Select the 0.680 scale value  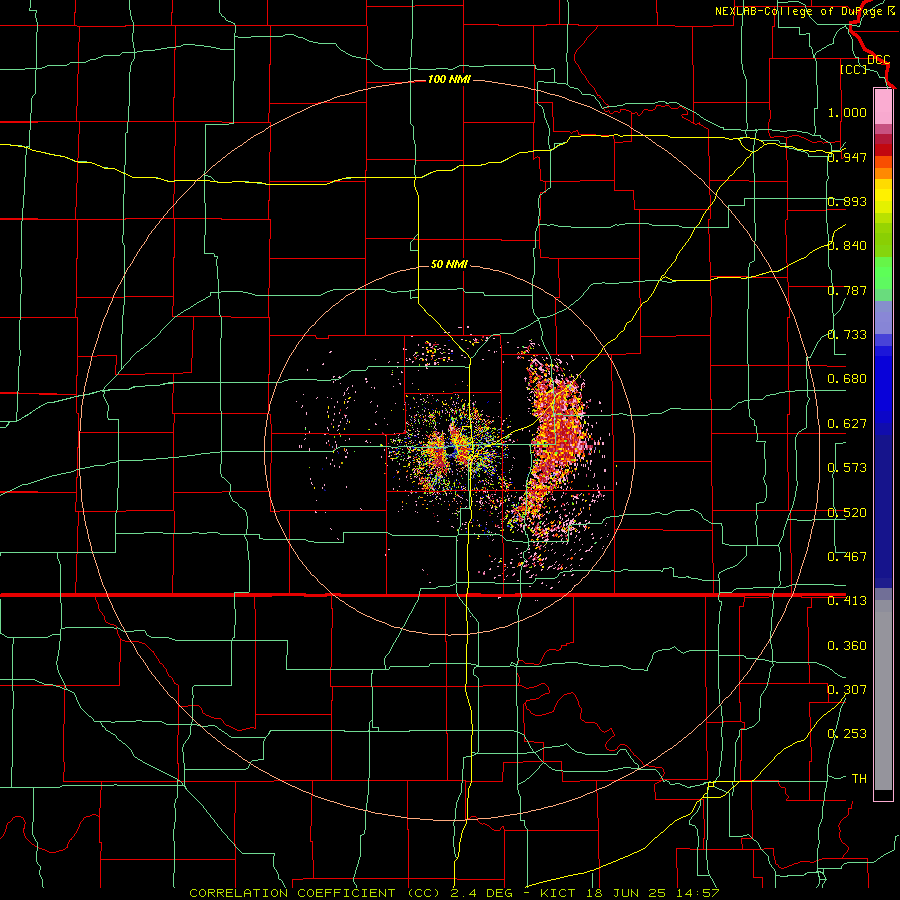[x=847, y=379]
